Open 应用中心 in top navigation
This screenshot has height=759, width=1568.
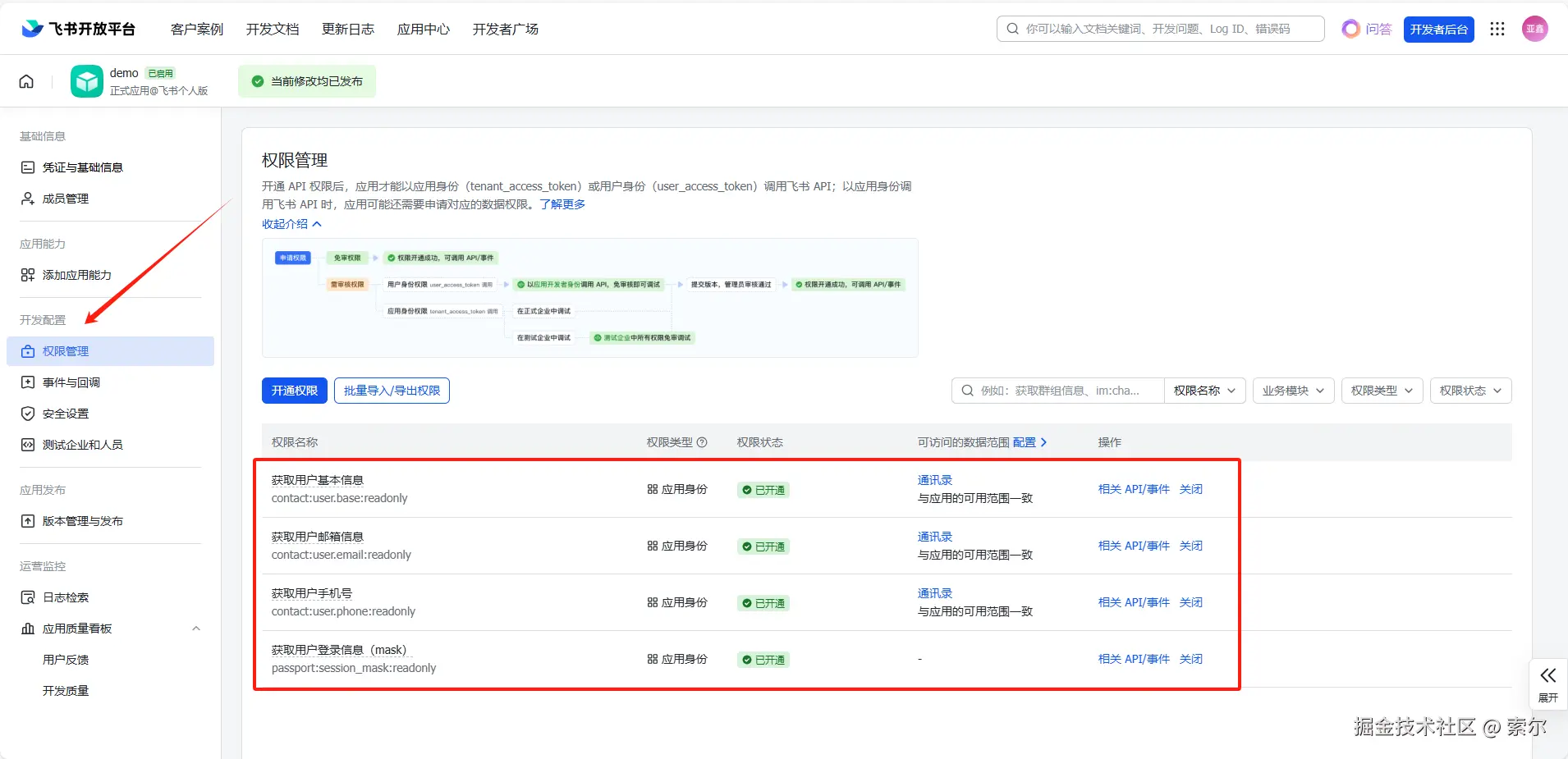[x=424, y=29]
